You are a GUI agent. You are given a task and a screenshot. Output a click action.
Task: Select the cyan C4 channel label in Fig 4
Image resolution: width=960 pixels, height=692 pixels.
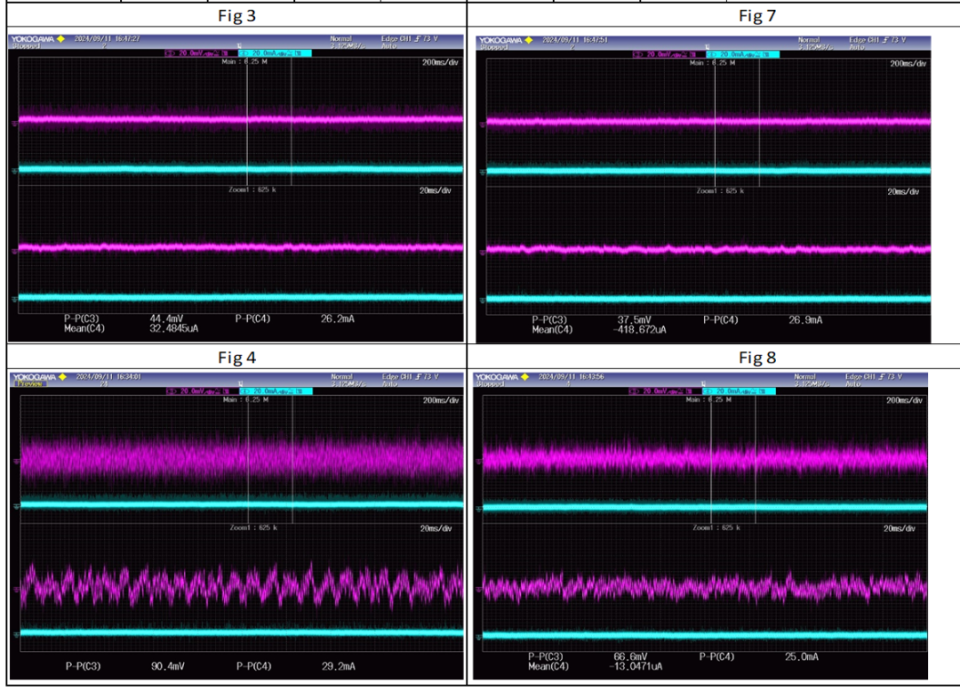pos(276,391)
